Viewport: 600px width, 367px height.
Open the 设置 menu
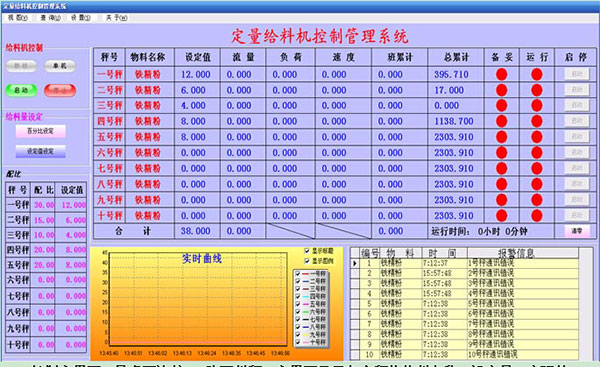pos(81,18)
